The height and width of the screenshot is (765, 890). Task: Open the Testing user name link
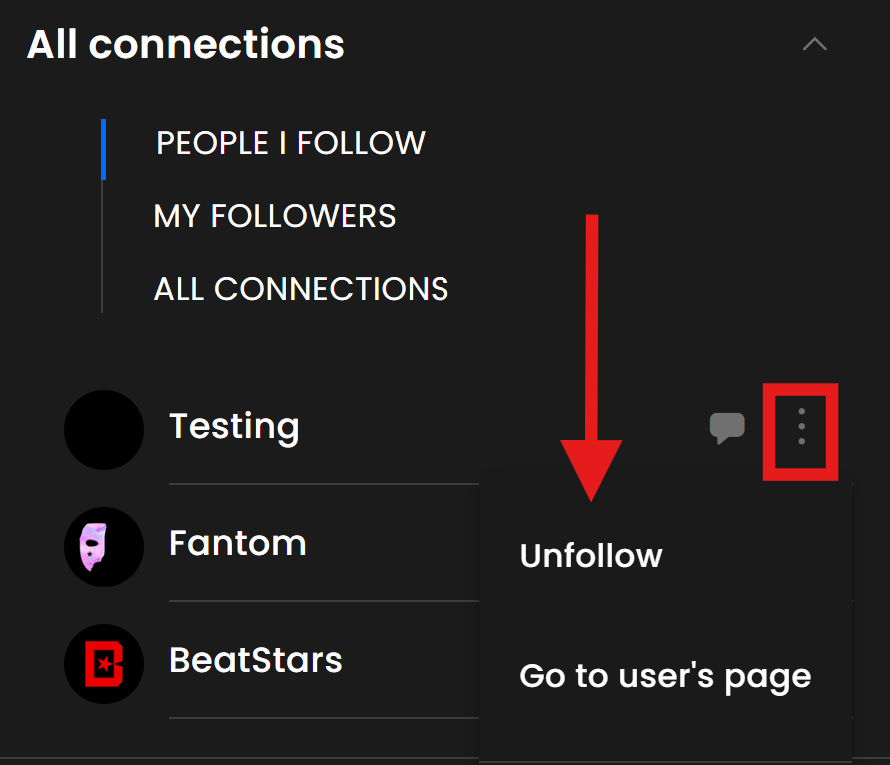(234, 427)
